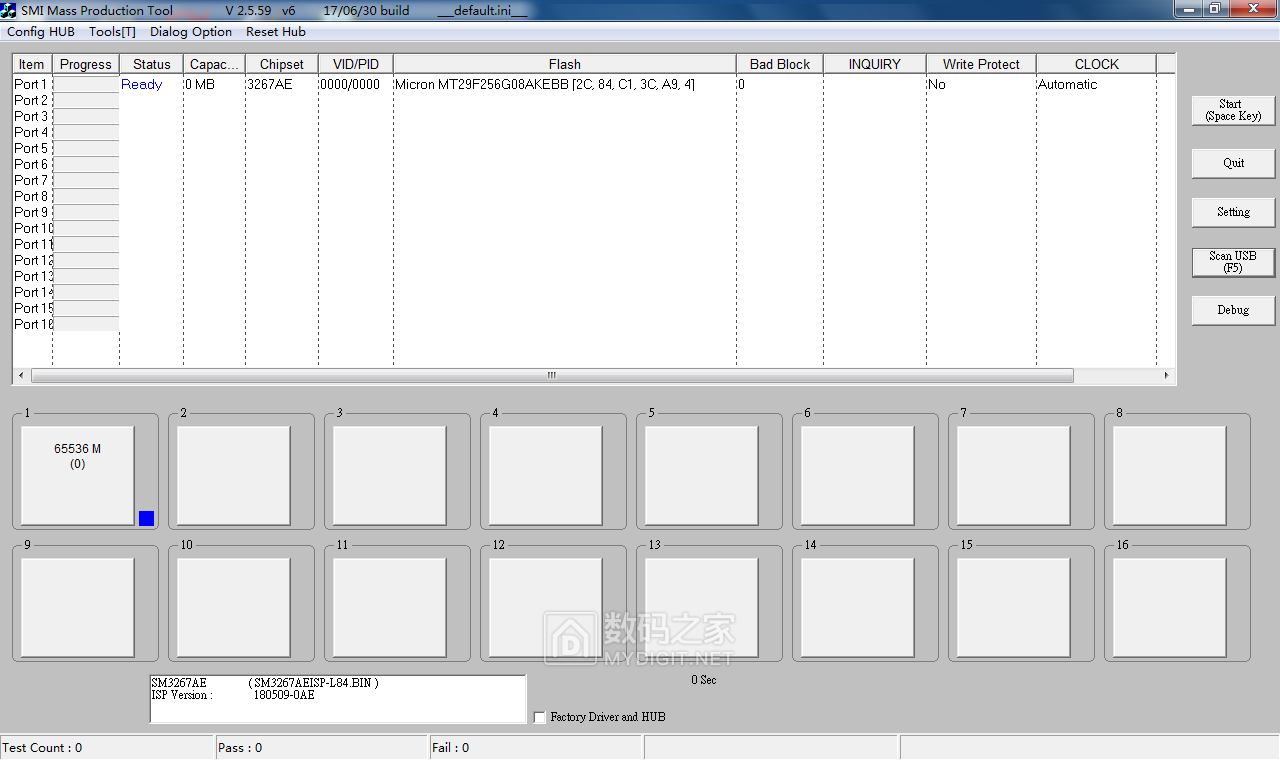The width and height of the screenshot is (1280, 760).
Task: Click the Flash column header
Action: click(564, 64)
